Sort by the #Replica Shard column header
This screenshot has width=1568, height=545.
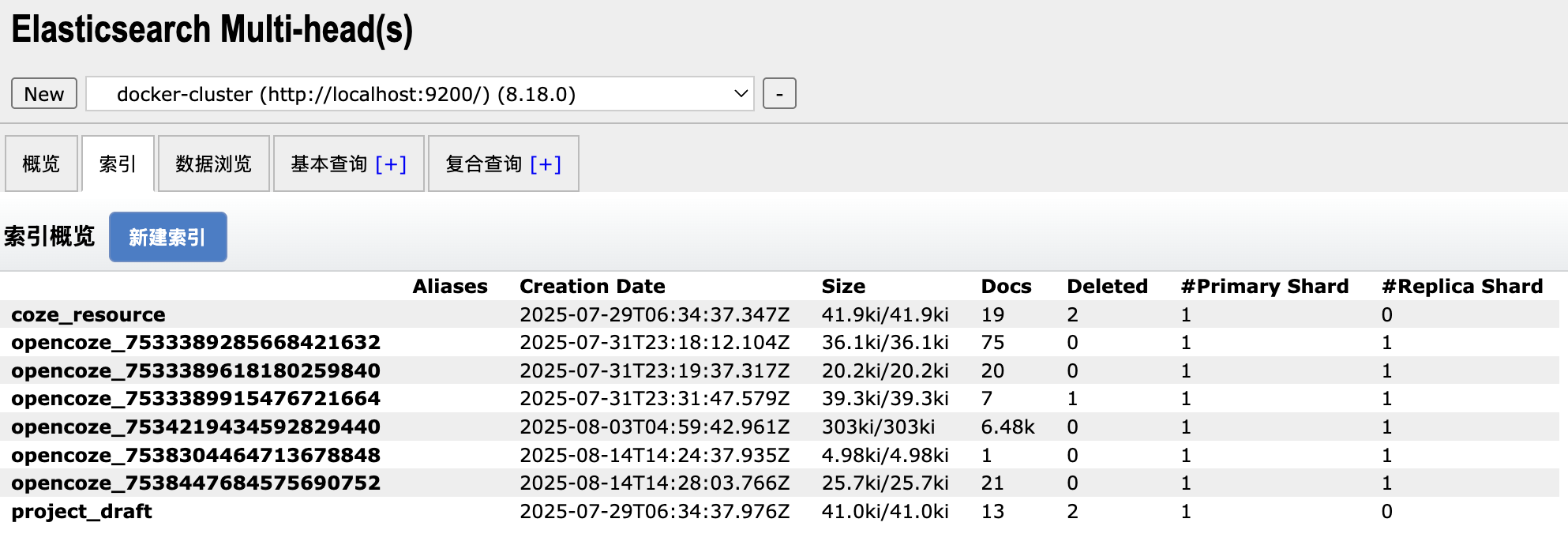click(1462, 286)
